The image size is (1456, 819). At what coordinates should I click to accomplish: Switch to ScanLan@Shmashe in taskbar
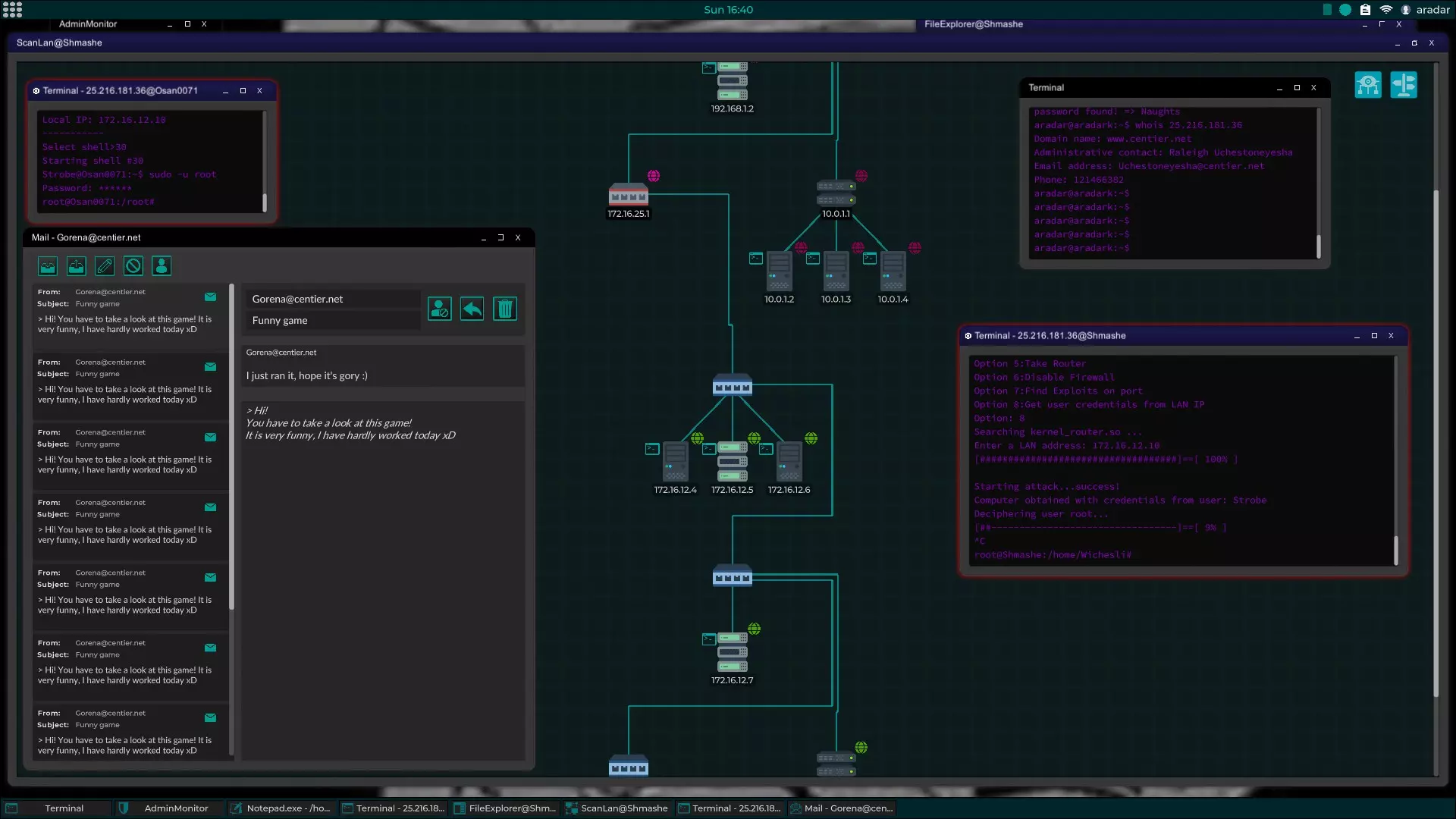pyautogui.click(x=617, y=808)
